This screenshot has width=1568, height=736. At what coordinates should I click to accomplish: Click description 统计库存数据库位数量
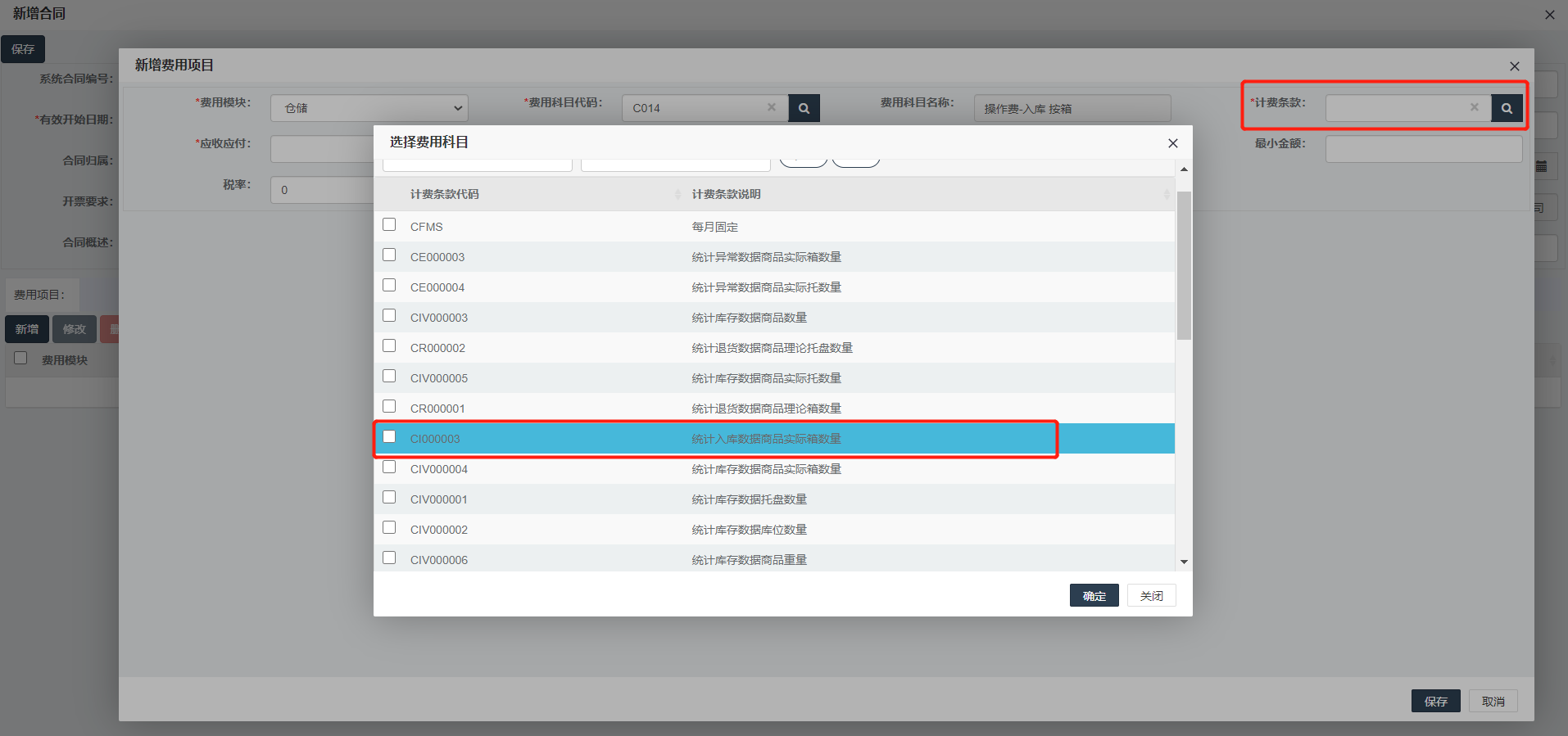[x=750, y=530]
